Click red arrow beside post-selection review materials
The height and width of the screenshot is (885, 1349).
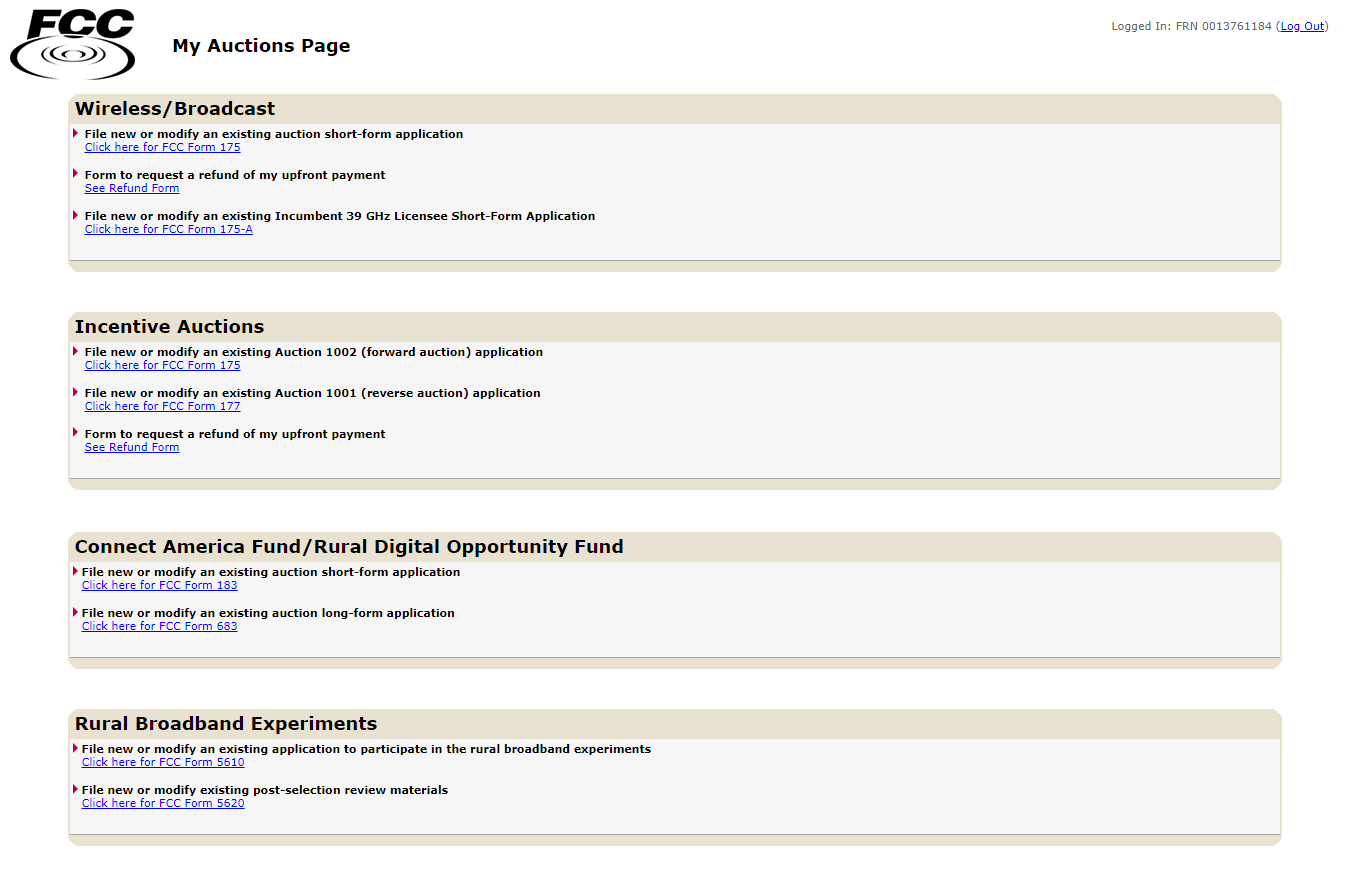pyautogui.click(x=75, y=789)
